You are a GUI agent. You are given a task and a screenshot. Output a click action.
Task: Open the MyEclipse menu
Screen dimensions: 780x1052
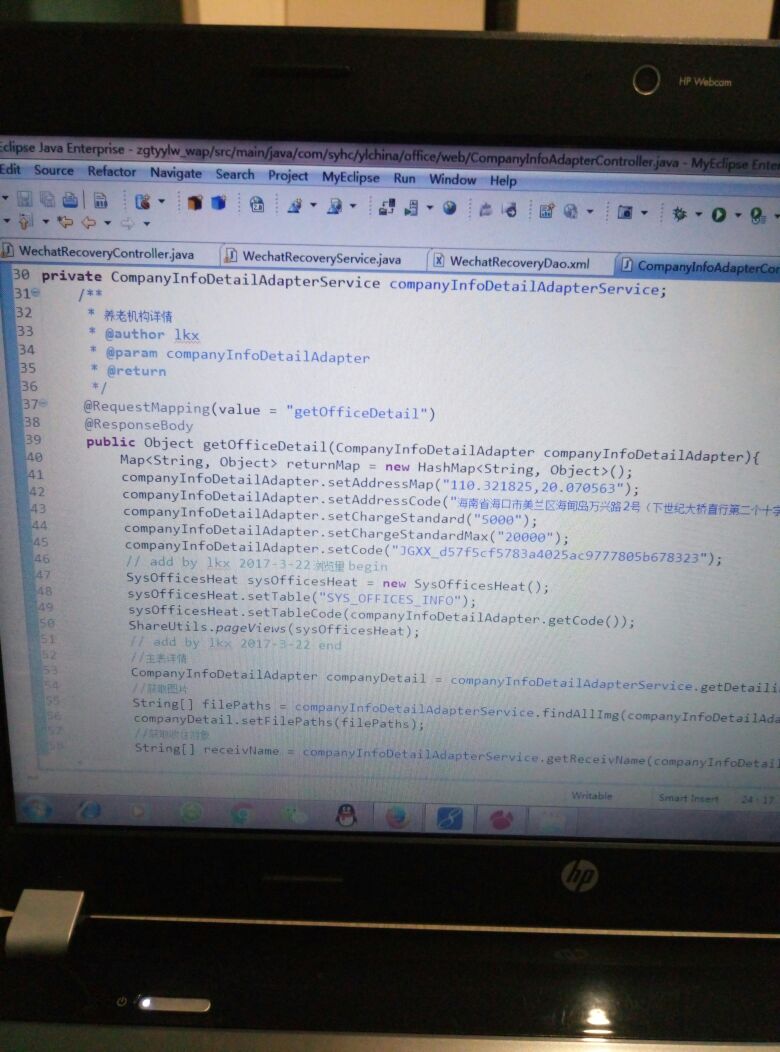click(x=350, y=177)
